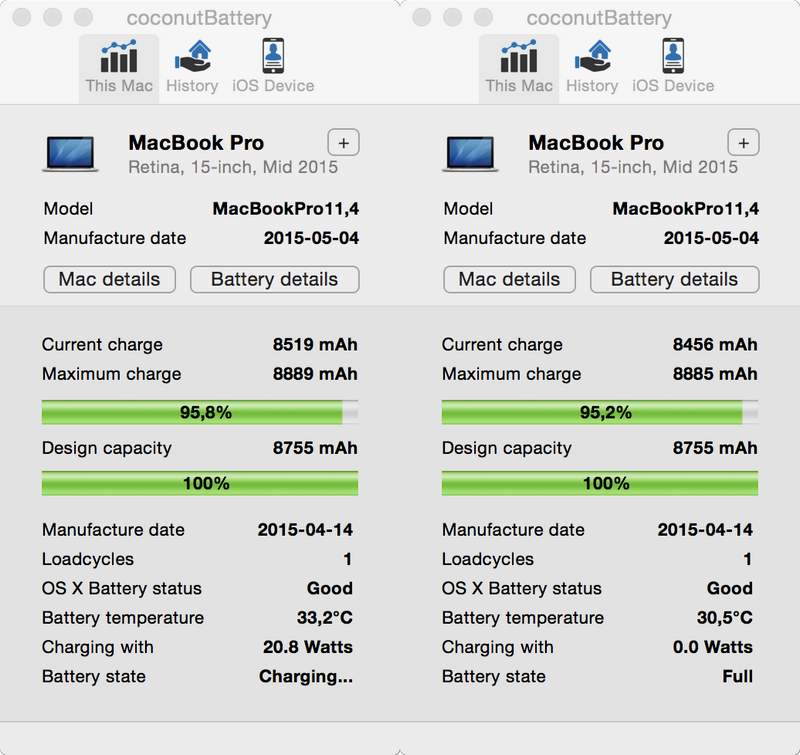Open Mac details in right window
The image size is (800, 755).
[x=510, y=279]
